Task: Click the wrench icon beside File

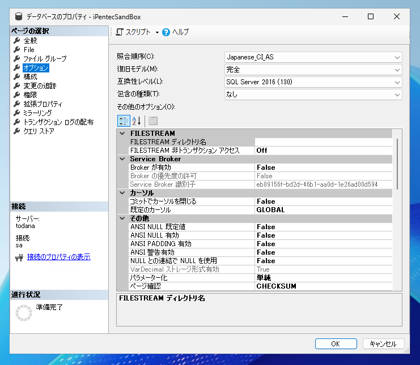Action: [x=17, y=50]
